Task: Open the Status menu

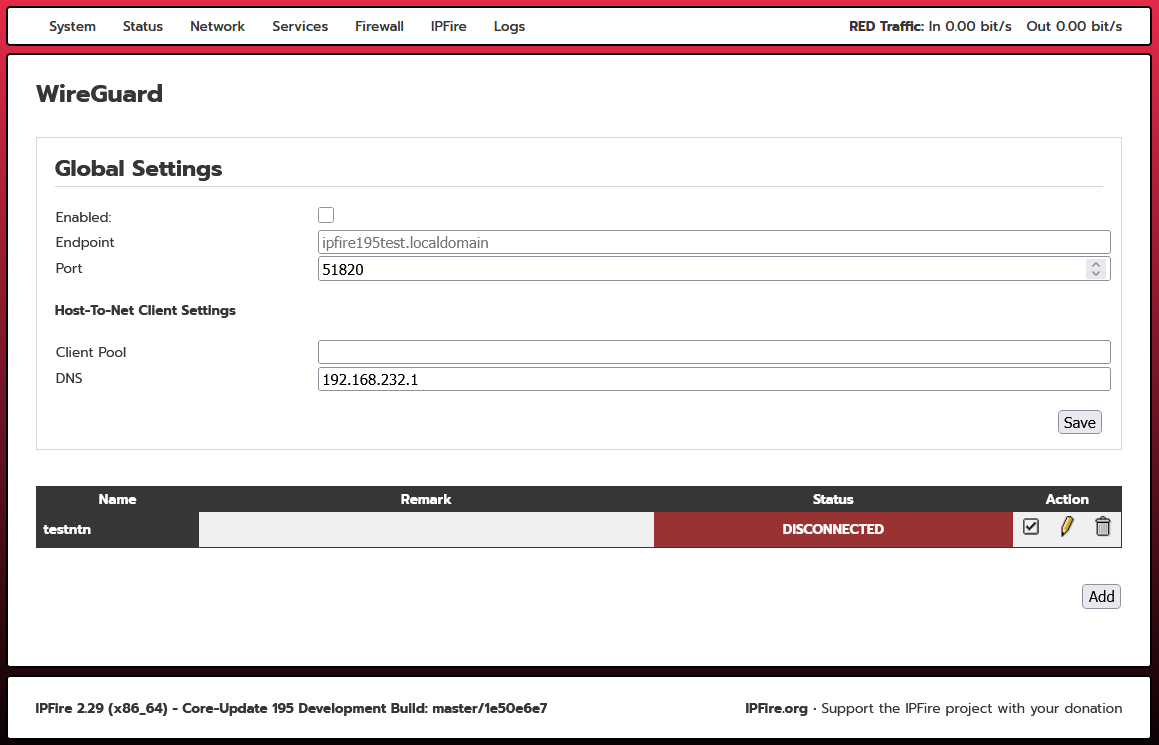Action: [x=143, y=27]
